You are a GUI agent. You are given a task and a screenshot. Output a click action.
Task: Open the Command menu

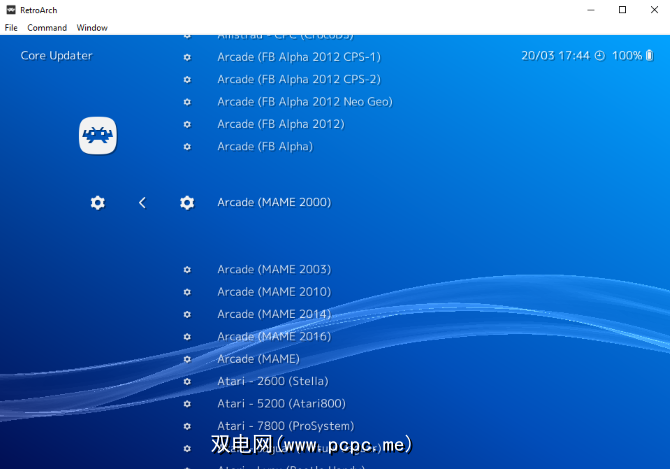tap(47, 28)
